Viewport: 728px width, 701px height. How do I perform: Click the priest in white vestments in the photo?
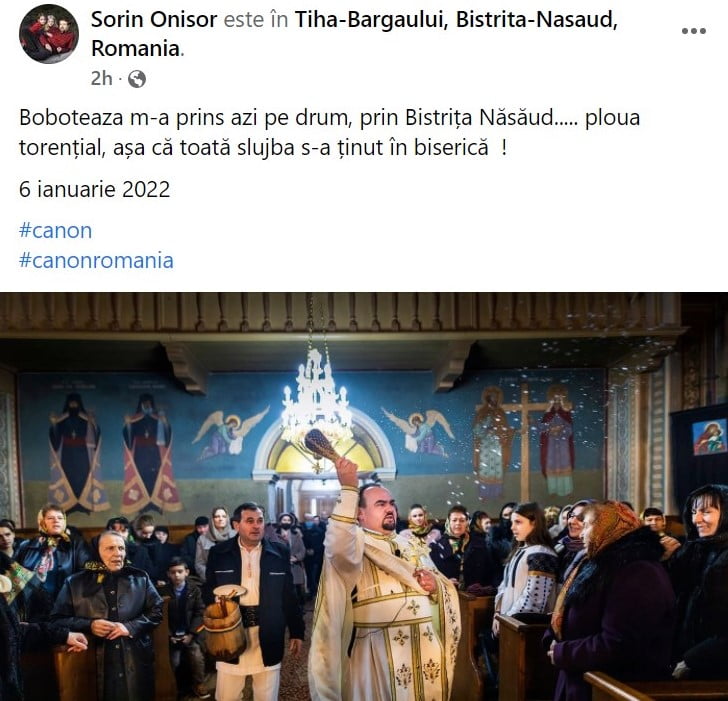(383, 590)
